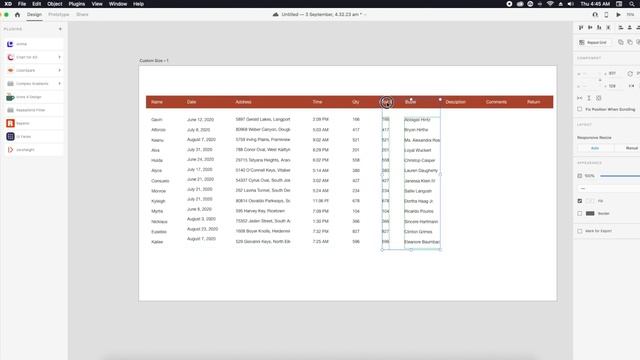Viewport: 640px width, 360px height.
Task: Open the mobile device preview icon
Action: pos(606,15)
